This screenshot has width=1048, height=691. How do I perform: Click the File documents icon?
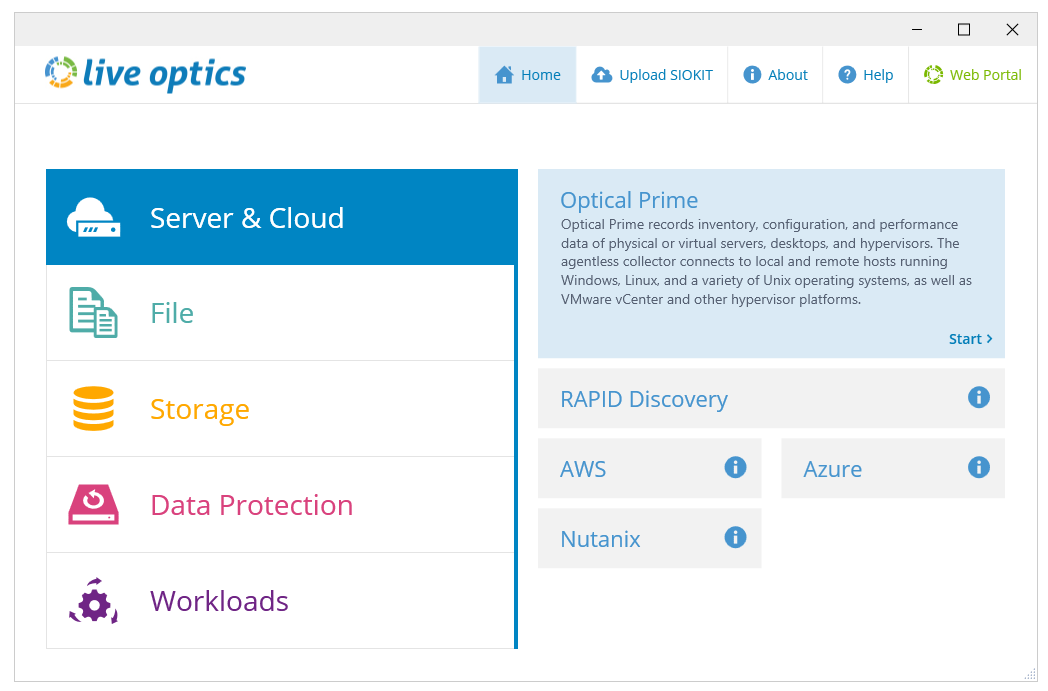(94, 313)
